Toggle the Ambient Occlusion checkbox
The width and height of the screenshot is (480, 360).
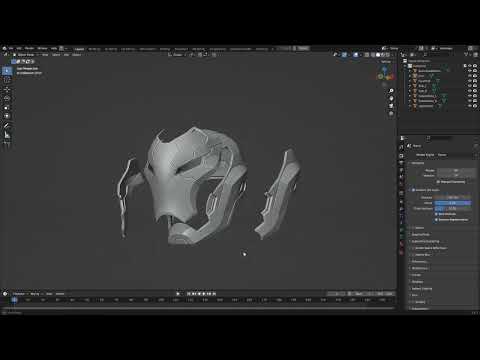[x=413, y=190]
